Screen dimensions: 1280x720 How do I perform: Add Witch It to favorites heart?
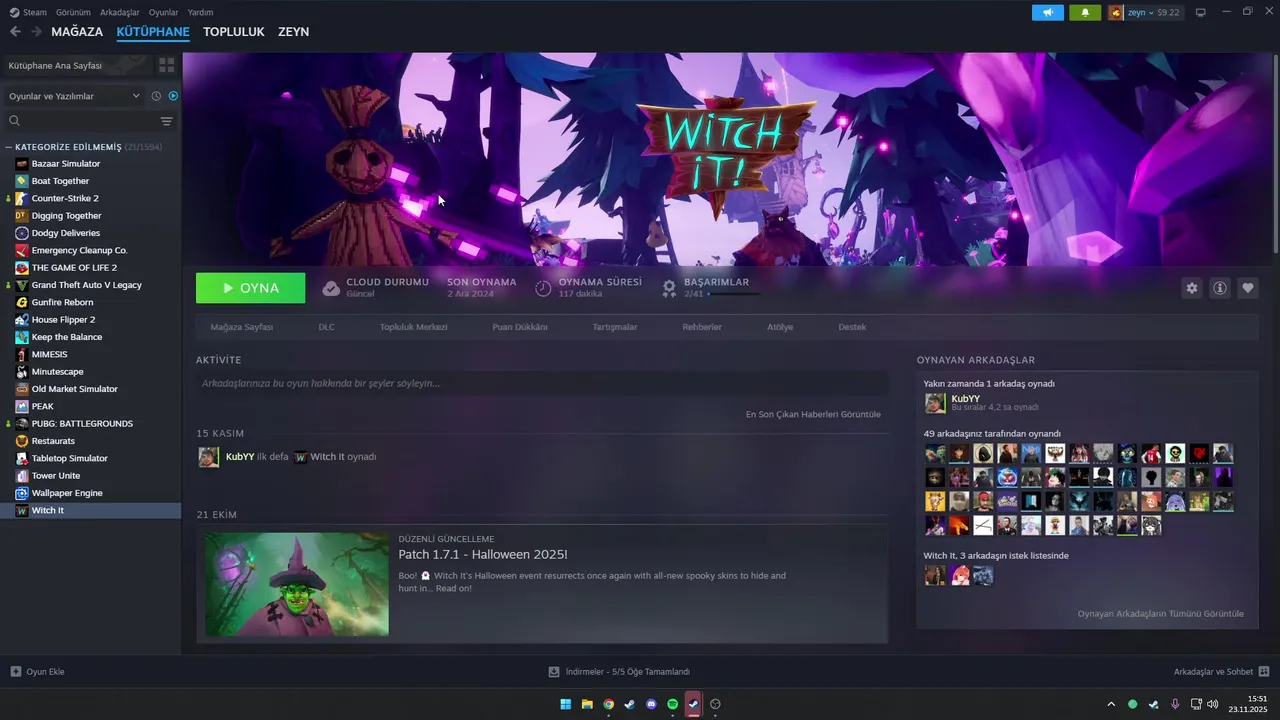[x=1248, y=288]
